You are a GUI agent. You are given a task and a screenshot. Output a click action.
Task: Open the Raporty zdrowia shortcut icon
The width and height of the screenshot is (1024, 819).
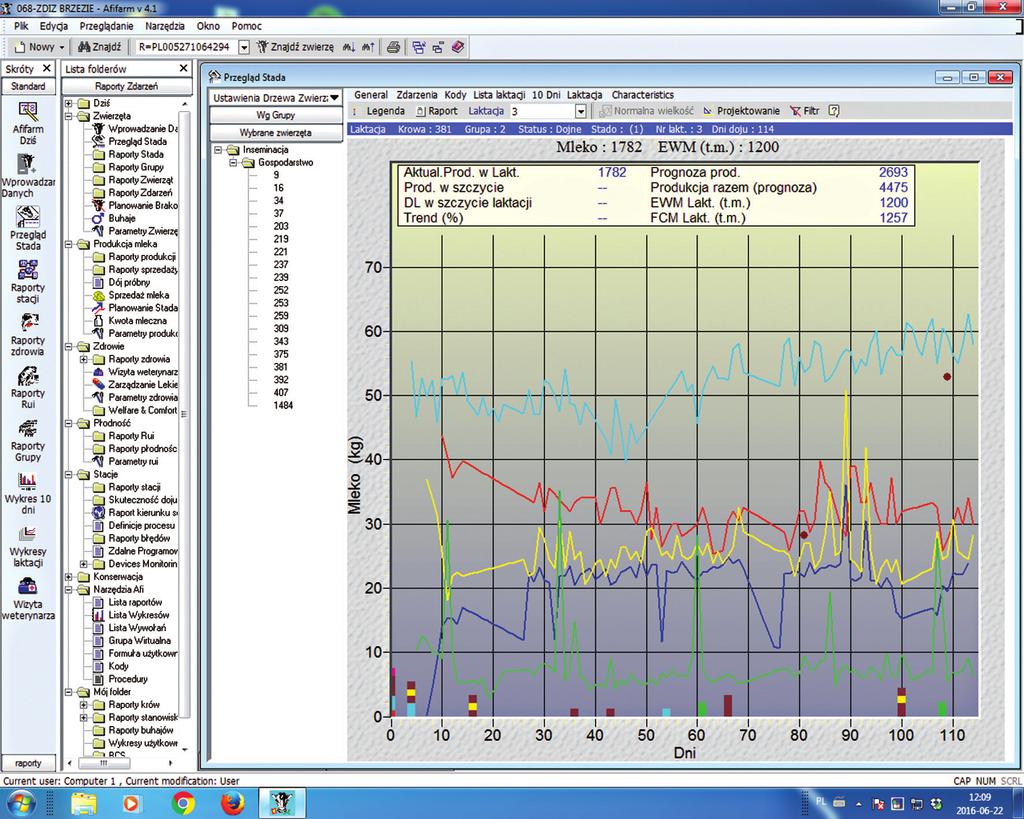point(28,323)
